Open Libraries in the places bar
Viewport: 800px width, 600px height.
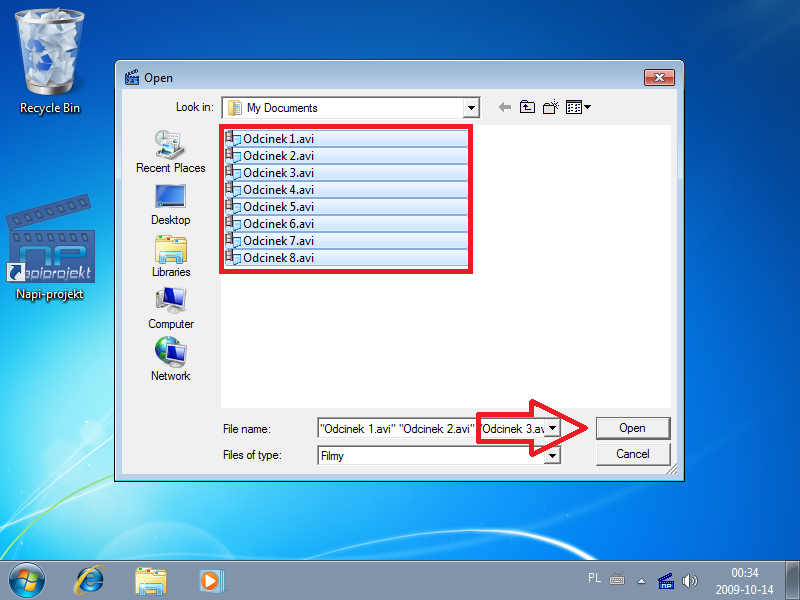[170, 256]
